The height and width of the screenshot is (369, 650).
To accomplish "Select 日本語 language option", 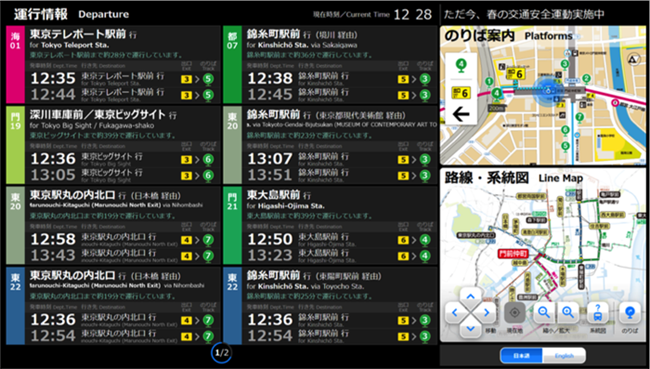I will coord(521,356).
